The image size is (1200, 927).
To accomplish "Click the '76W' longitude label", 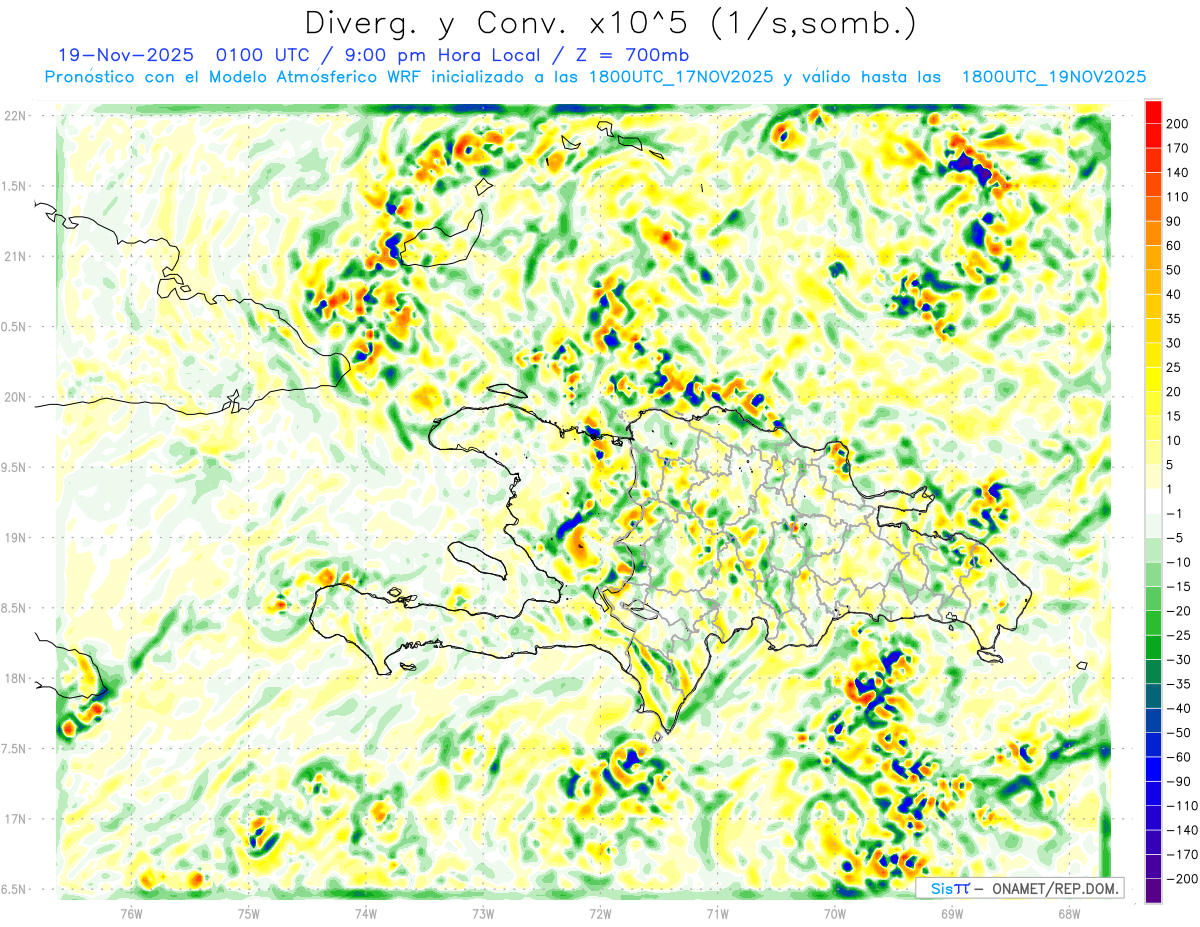I will pos(131,913).
